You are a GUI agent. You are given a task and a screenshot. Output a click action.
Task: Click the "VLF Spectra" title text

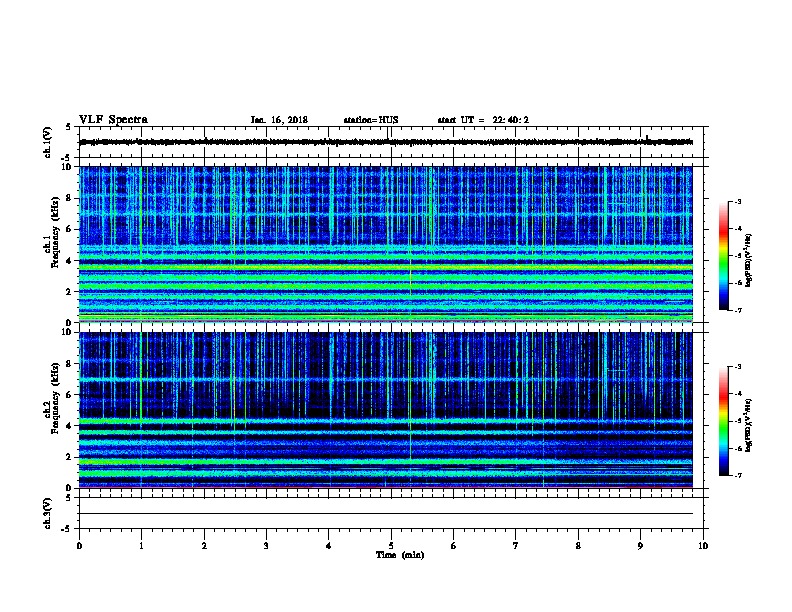click(113, 120)
